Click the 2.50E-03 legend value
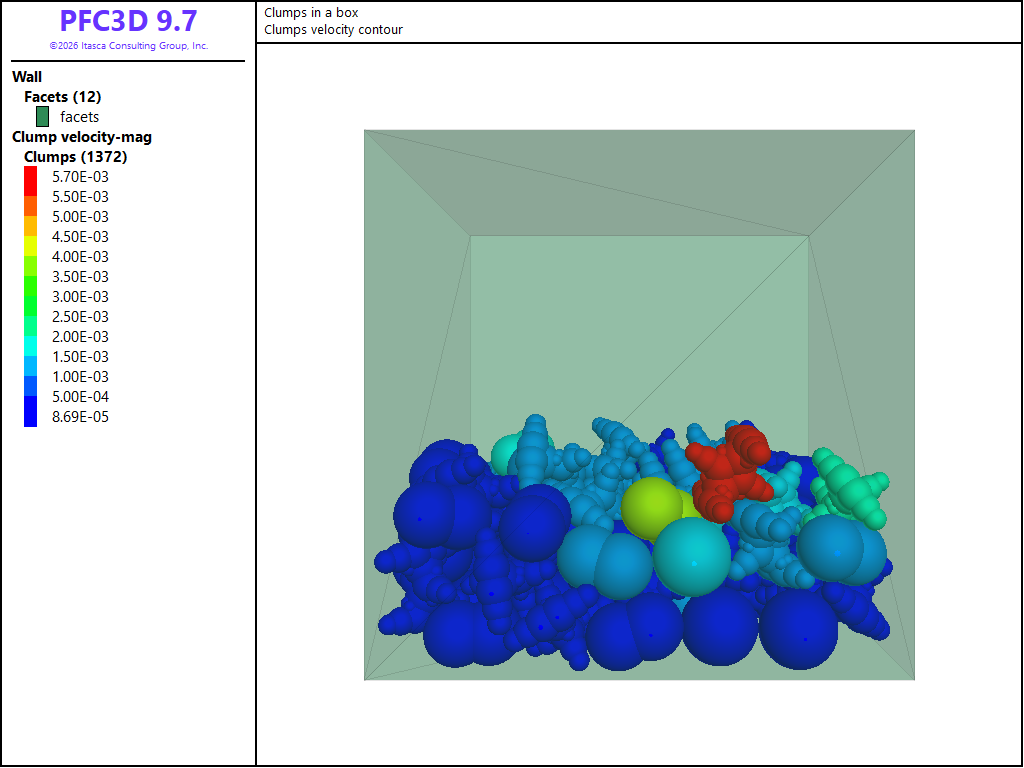Screen dimensions: 1024x768 coord(80,317)
